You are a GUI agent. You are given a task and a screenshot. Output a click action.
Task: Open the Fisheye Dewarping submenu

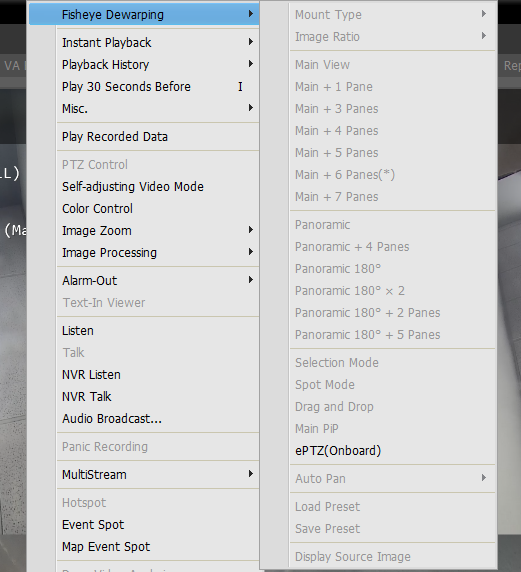144,15
